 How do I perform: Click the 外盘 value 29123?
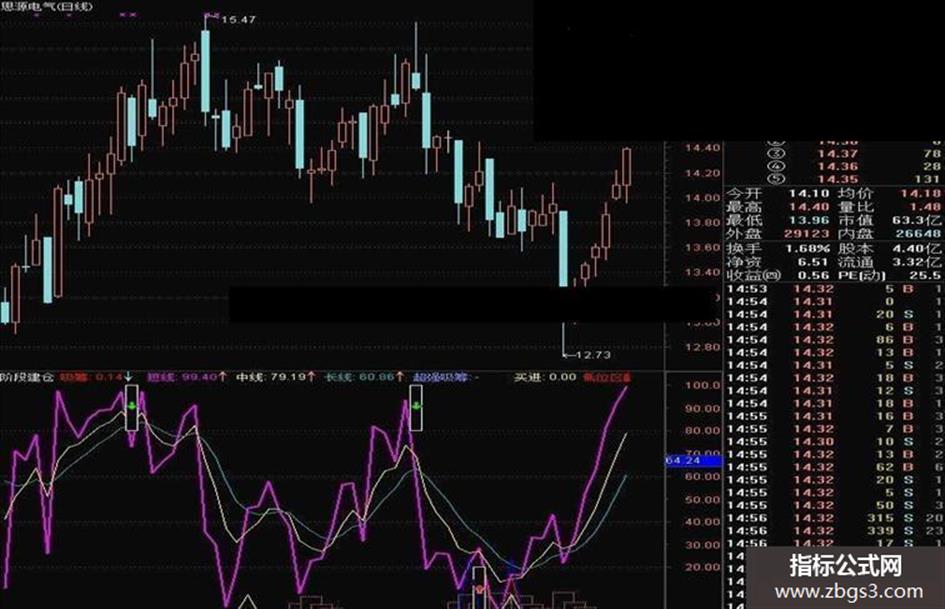coord(806,233)
